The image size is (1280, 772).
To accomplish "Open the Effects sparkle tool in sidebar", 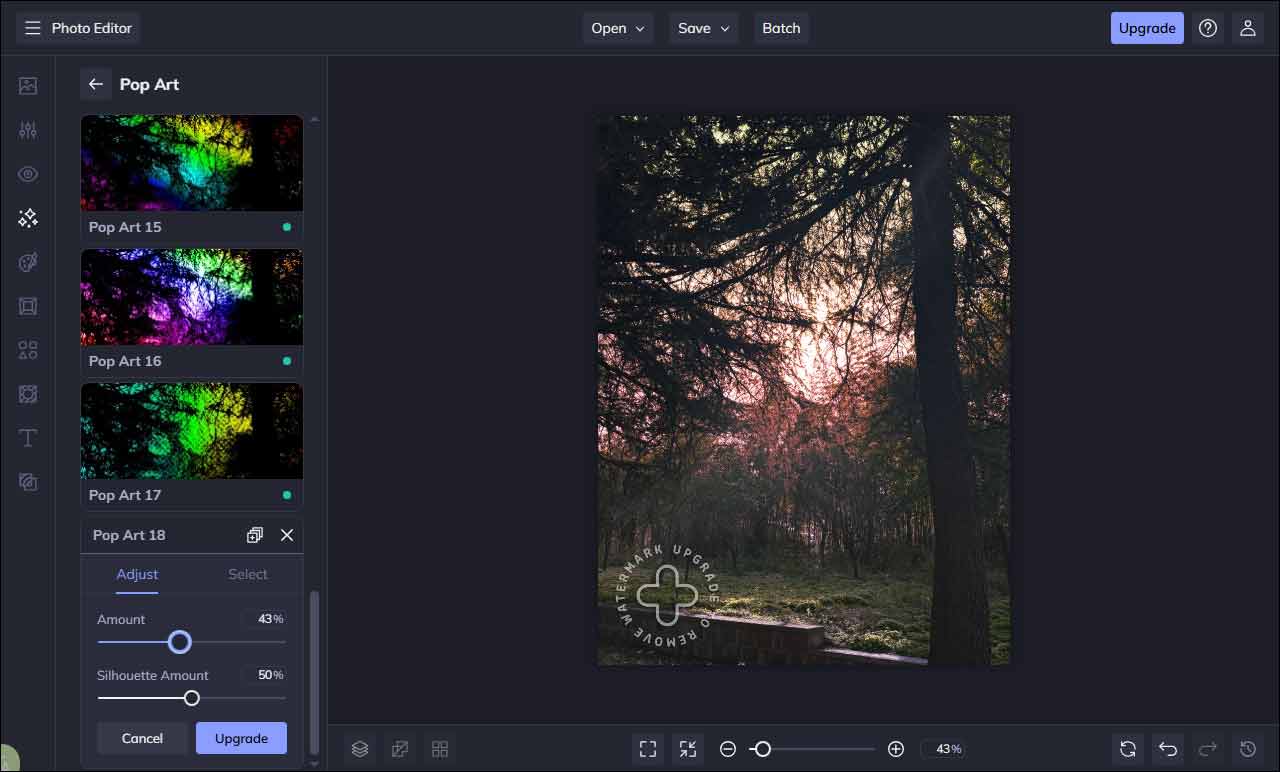I will (x=28, y=218).
